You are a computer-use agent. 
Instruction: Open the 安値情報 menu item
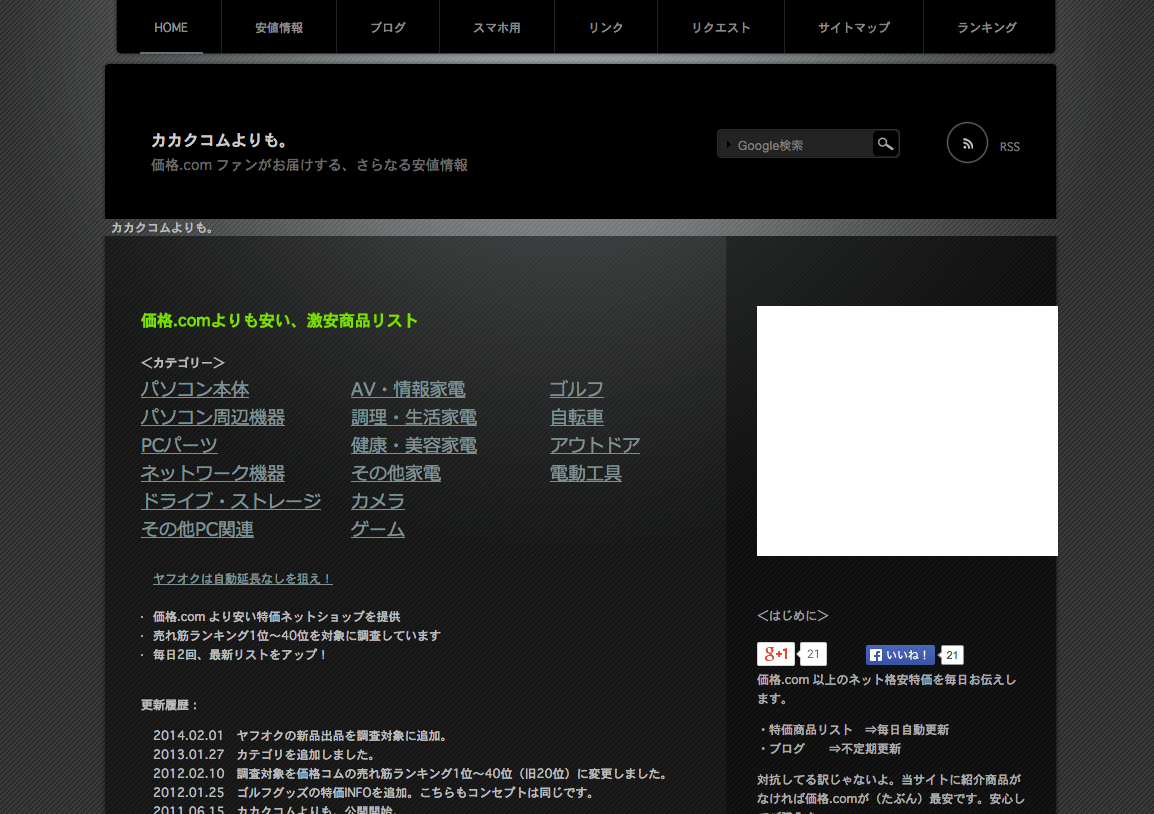279,27
